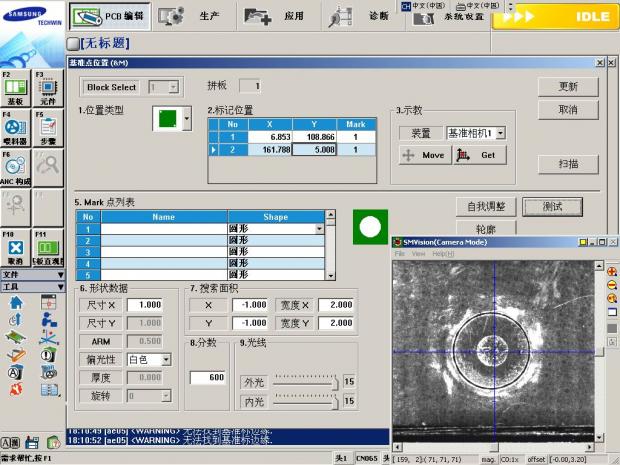Click the calendar grid tool icon

point(49,302)
